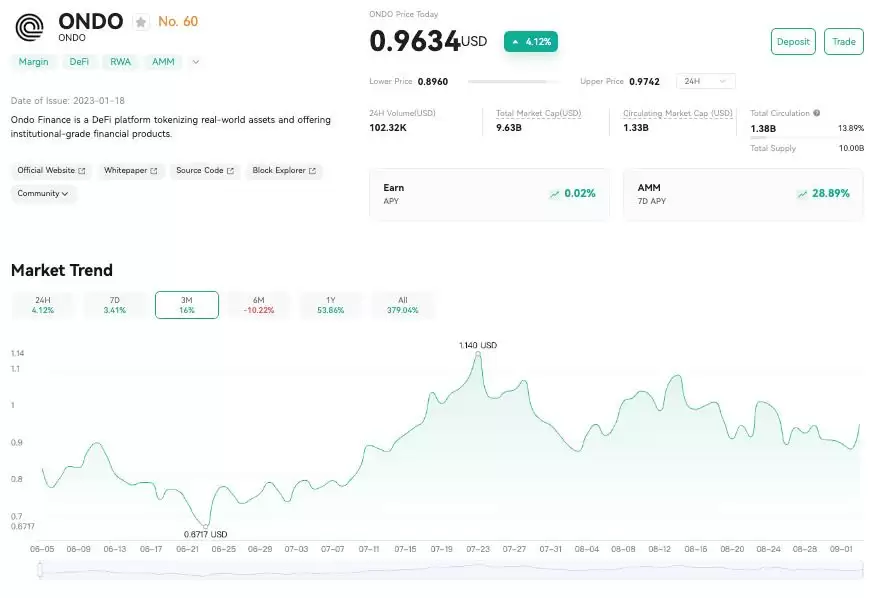879x598 pixels.
Task: Open the Community dropdown
Action: [x=43, y=193]
